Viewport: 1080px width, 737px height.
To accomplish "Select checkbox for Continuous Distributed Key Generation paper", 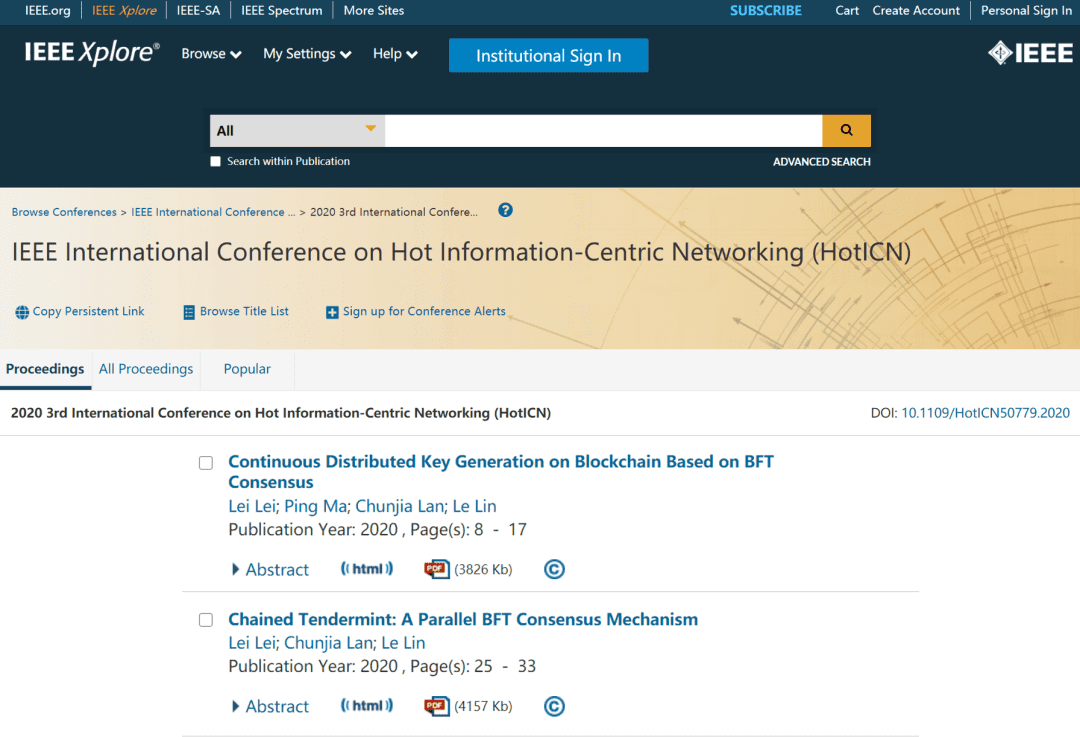I will click(x=206, y=463).
